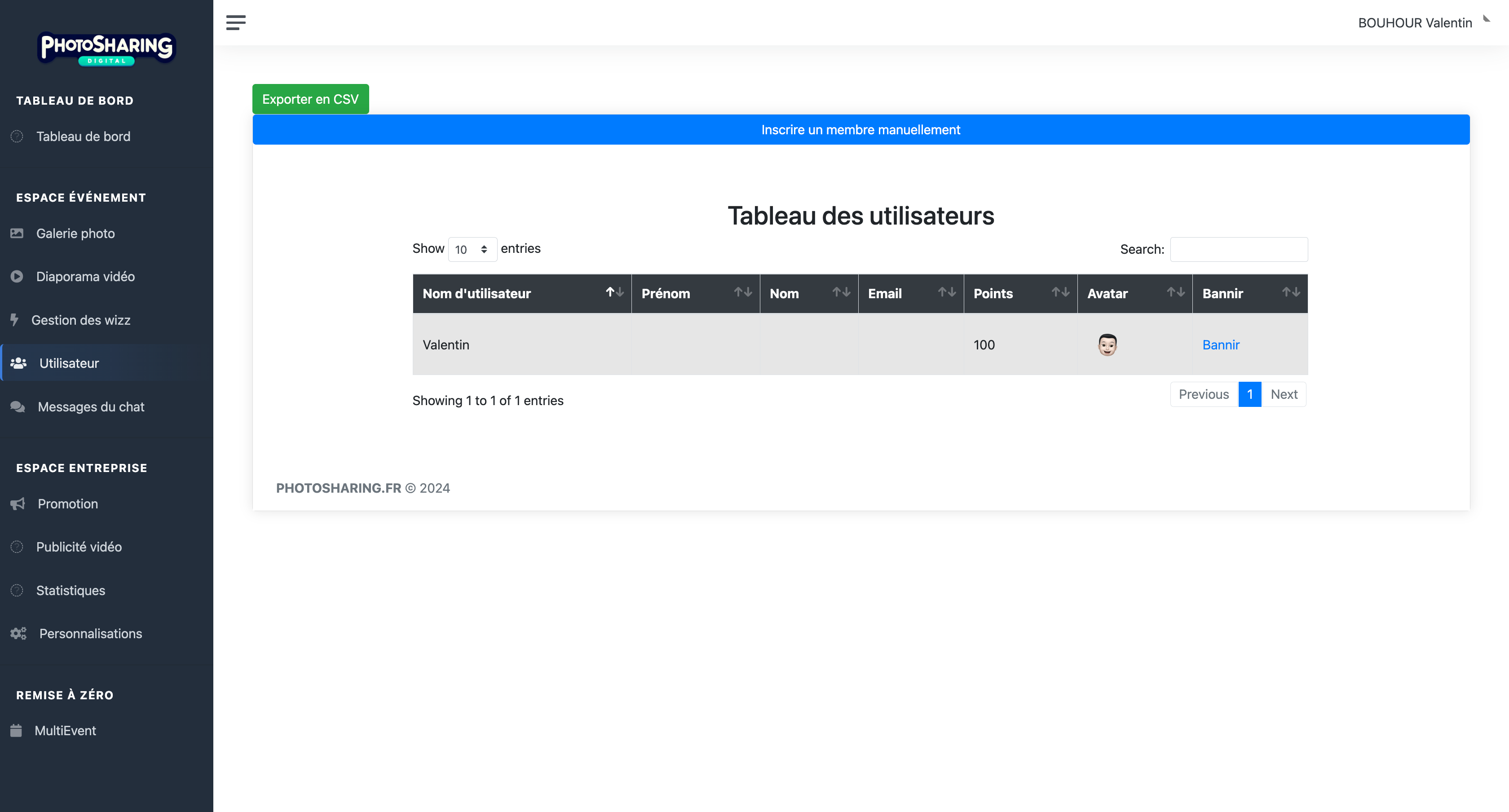Click the Utilisateur users group icon
The width and height of the screenshot is (1509, 812).
pos(18,363)
